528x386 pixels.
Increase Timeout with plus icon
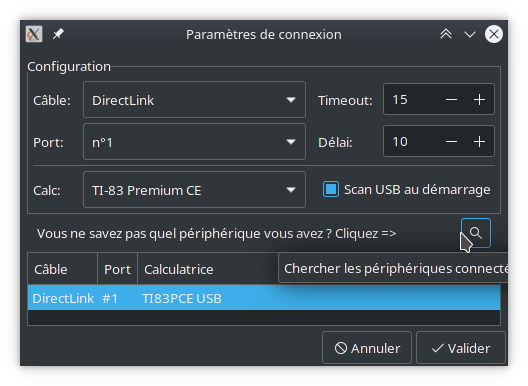(x=479, y=100)
